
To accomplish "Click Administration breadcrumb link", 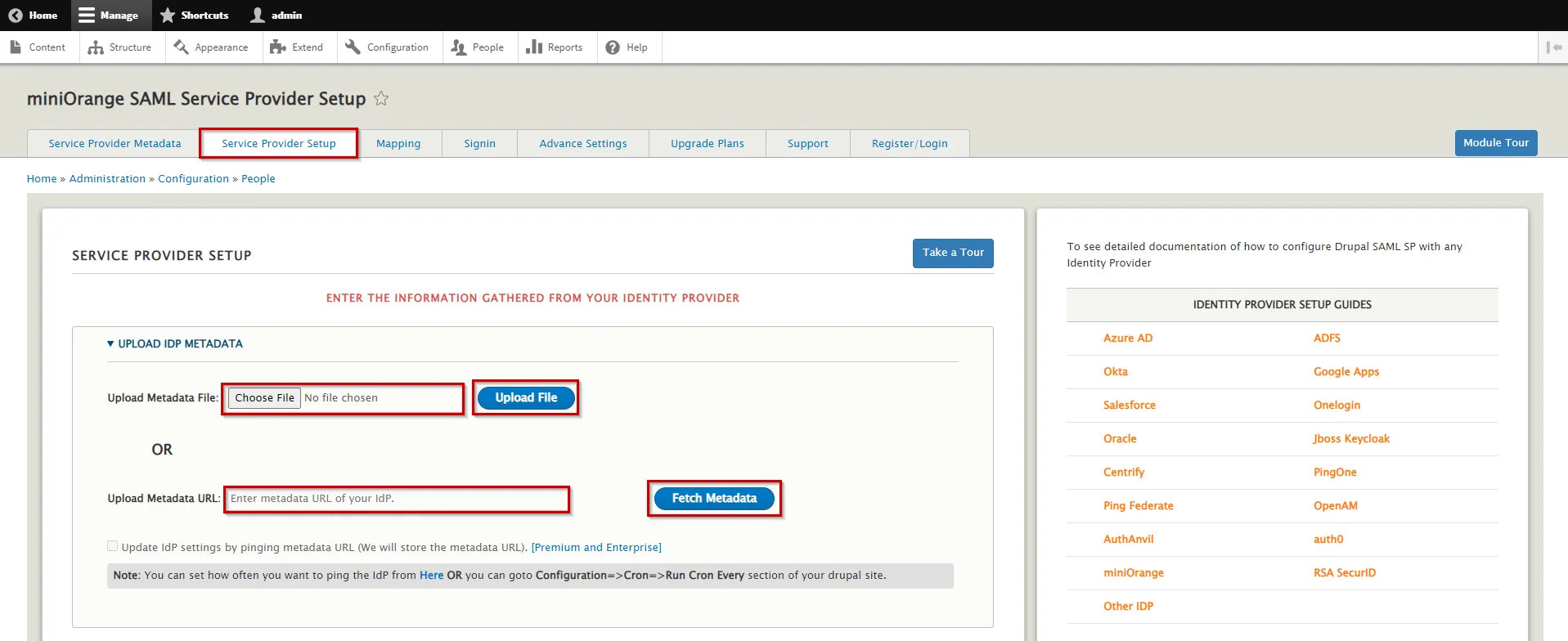I will (107, 178).
